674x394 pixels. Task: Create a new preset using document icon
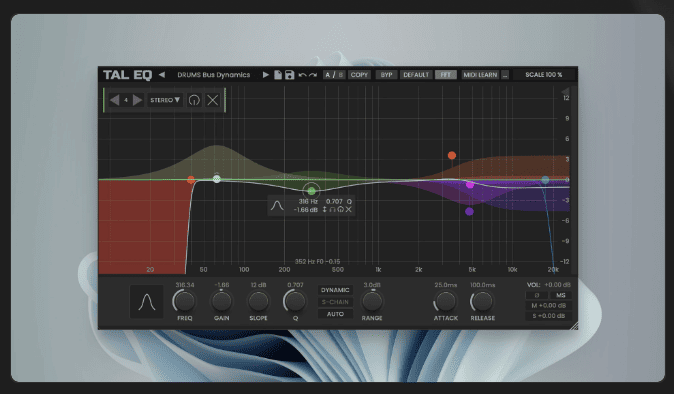click(278, 75)
